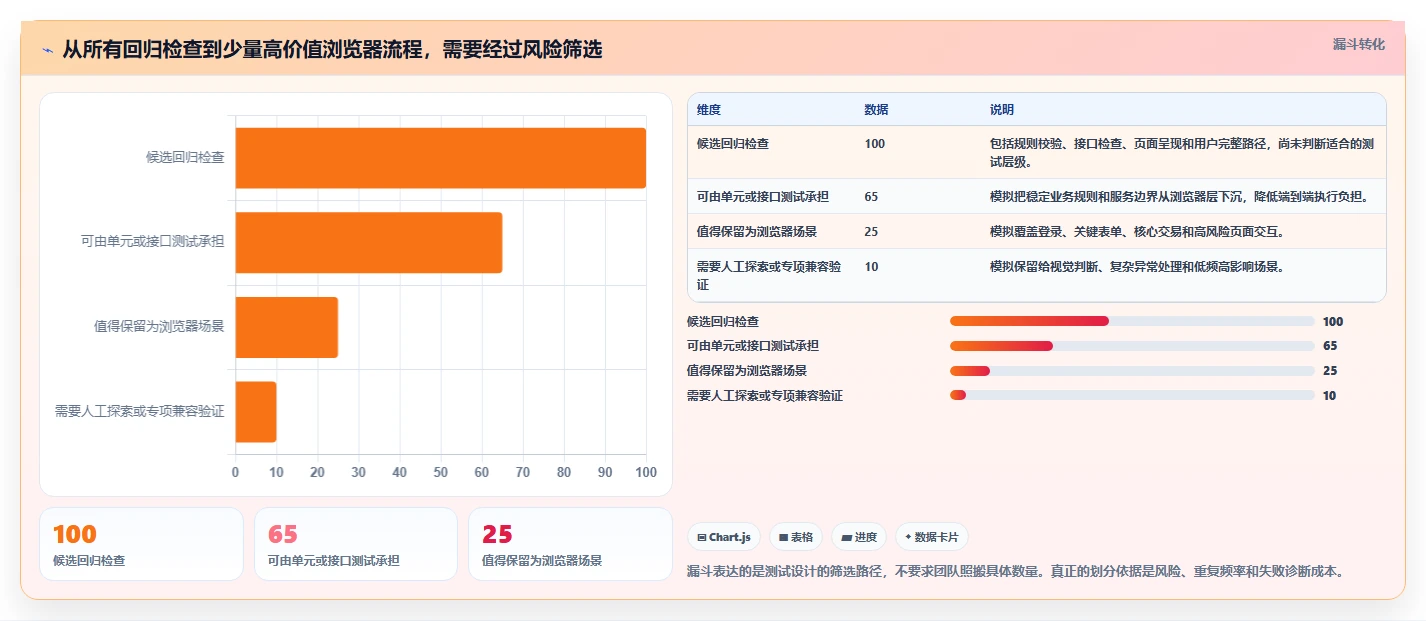Click the chart y-axis label 需要人工探索或专项兼容验证
1426x621 pixels.
click(x=140, y=412)
